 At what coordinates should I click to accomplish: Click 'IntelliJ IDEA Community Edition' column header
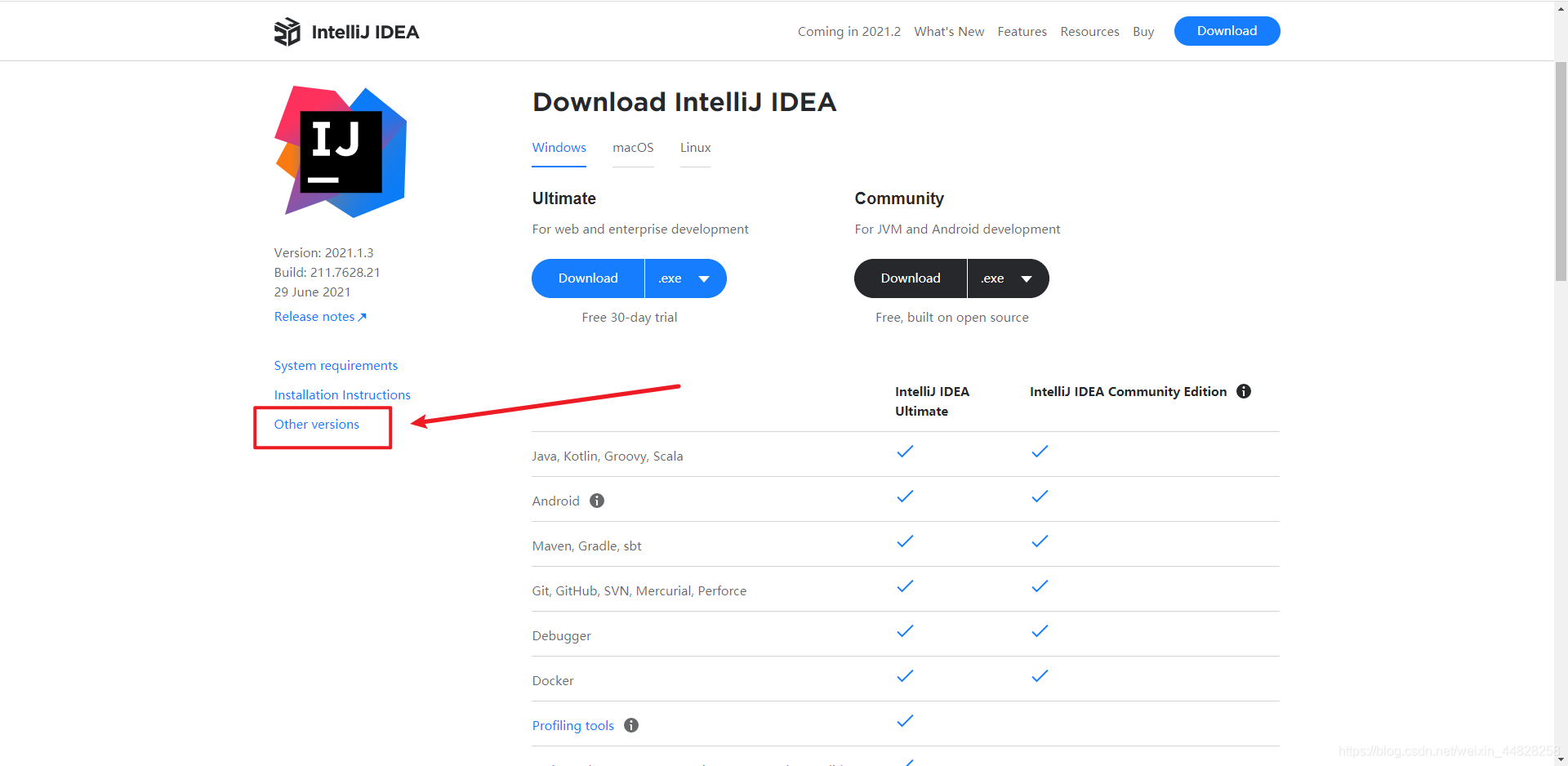coord(1129,392)
